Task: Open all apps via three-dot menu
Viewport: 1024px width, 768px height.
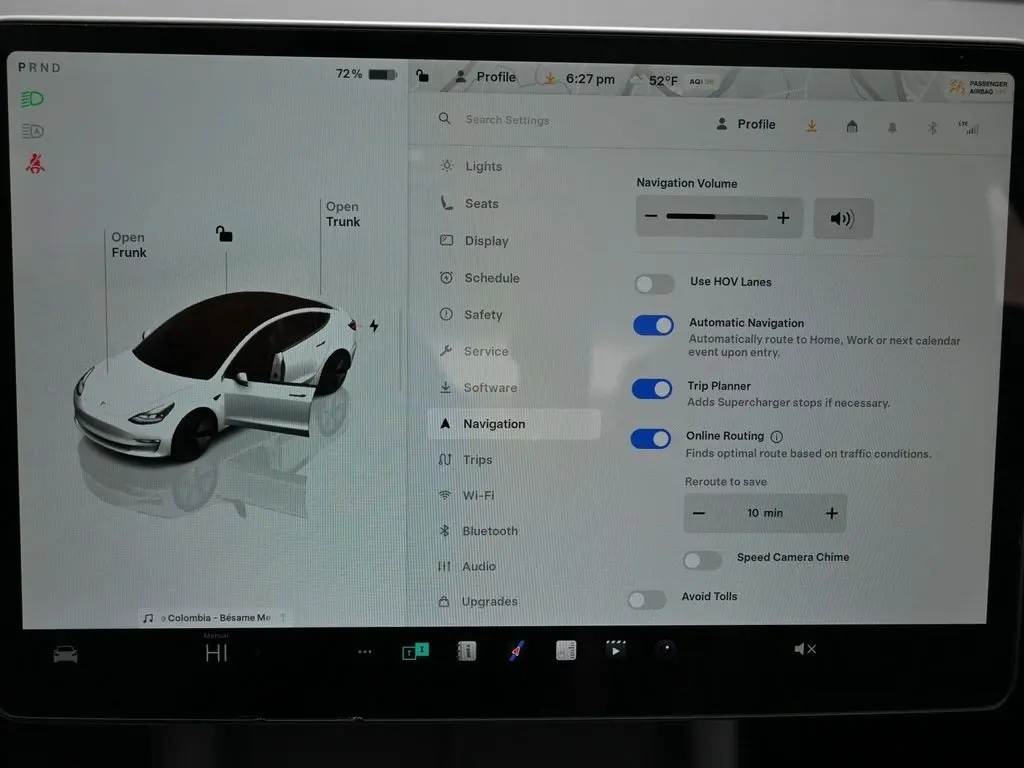Action: [x=365, y=652]
